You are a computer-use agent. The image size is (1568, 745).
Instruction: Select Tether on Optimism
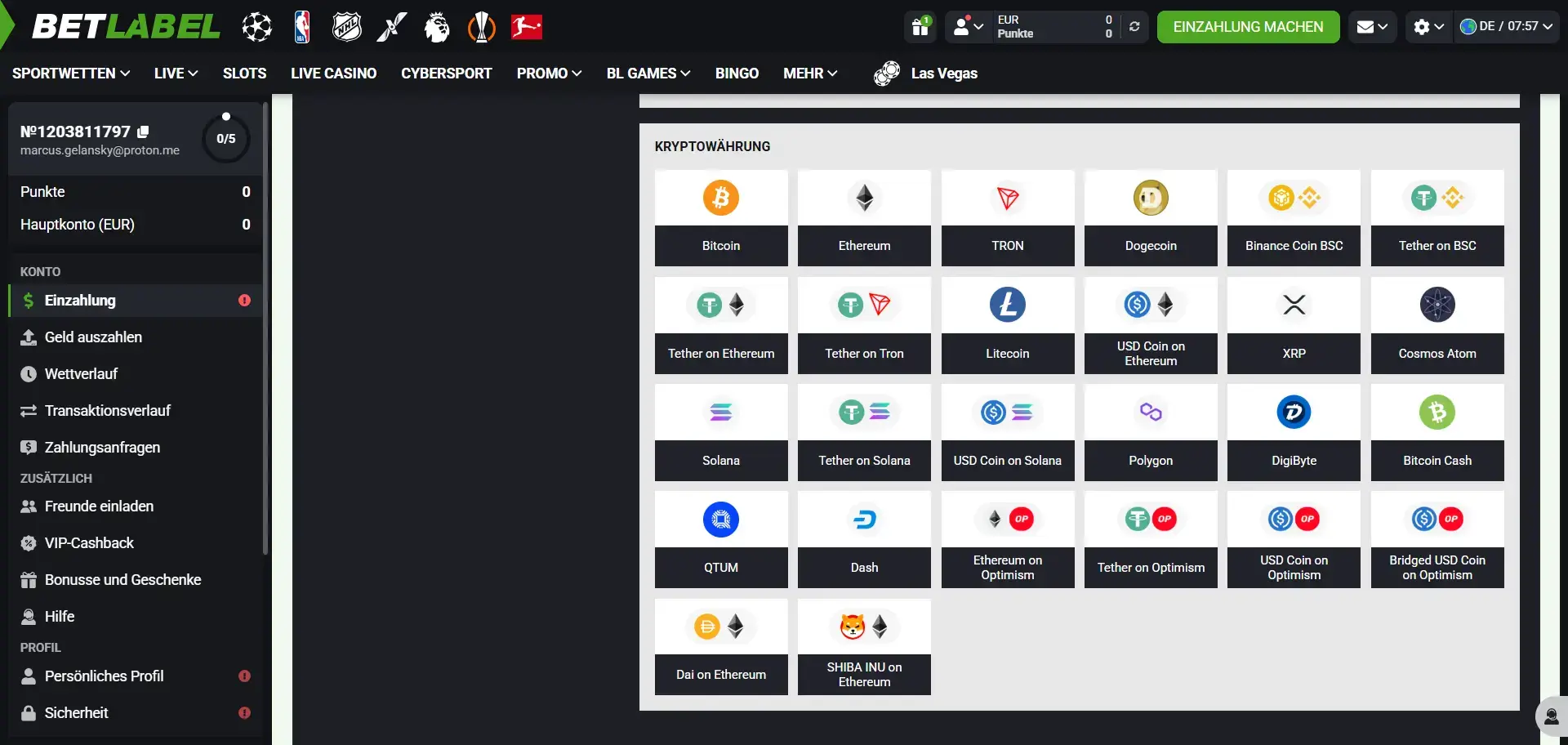[x=1151, y=539]
